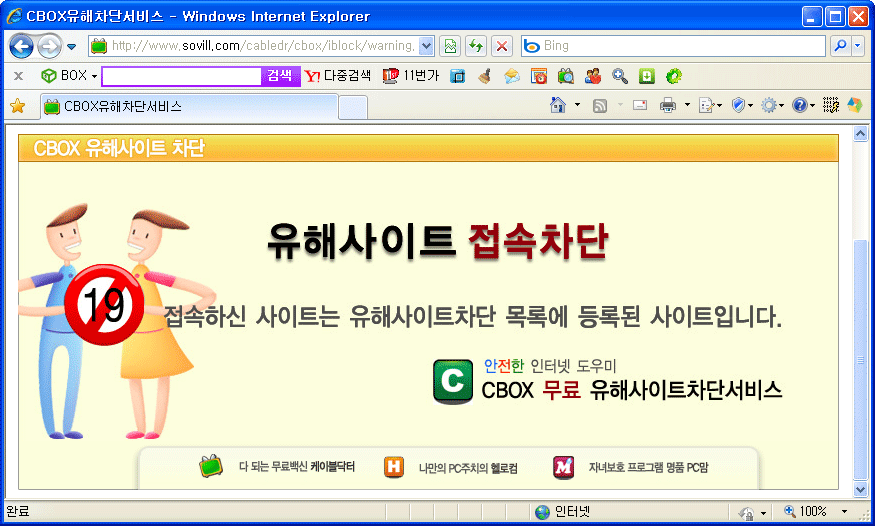875x526 pixels.
Task: Open a new blank tab
Action: point(353,106)
